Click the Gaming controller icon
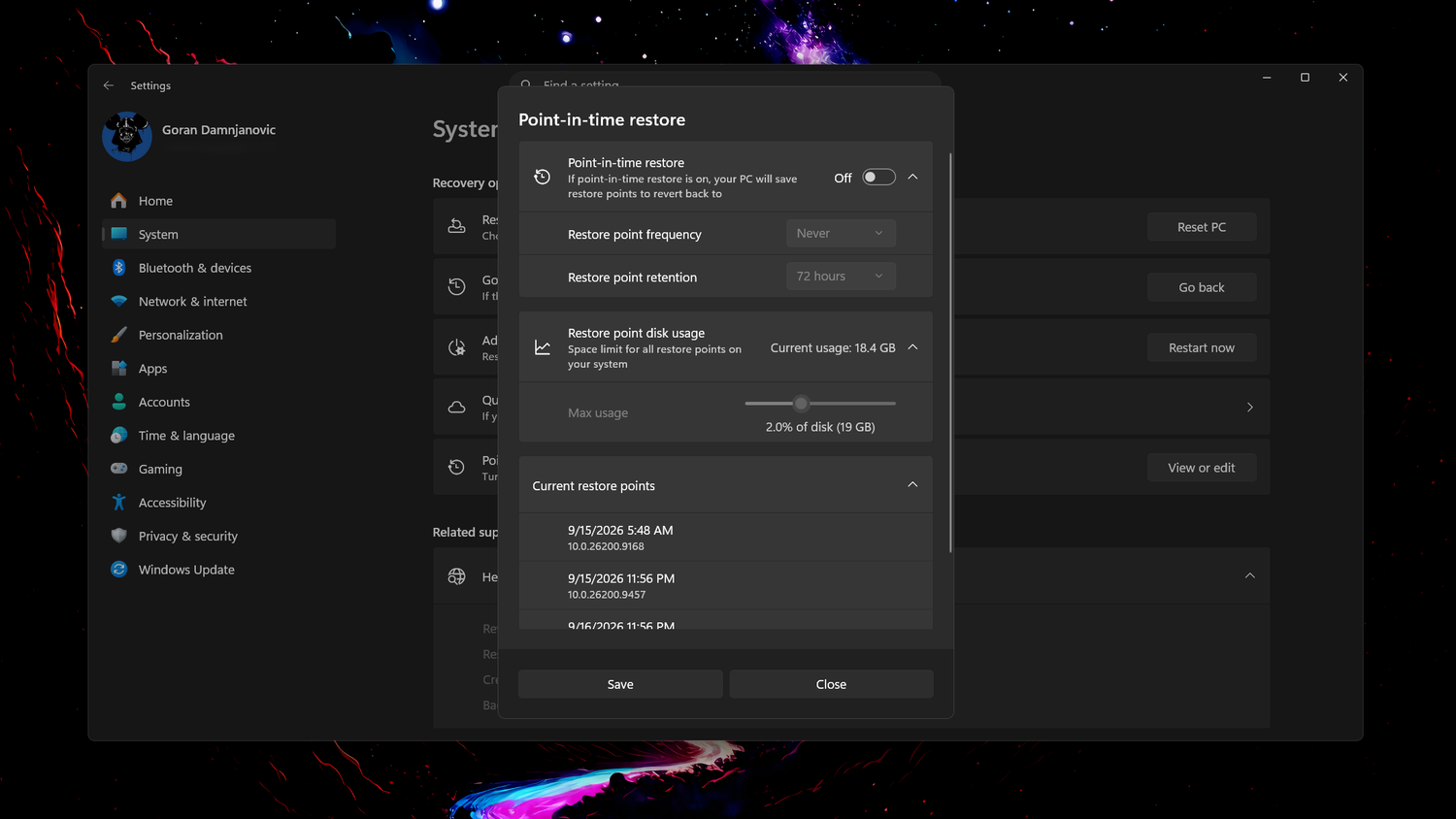 [118, 469]
